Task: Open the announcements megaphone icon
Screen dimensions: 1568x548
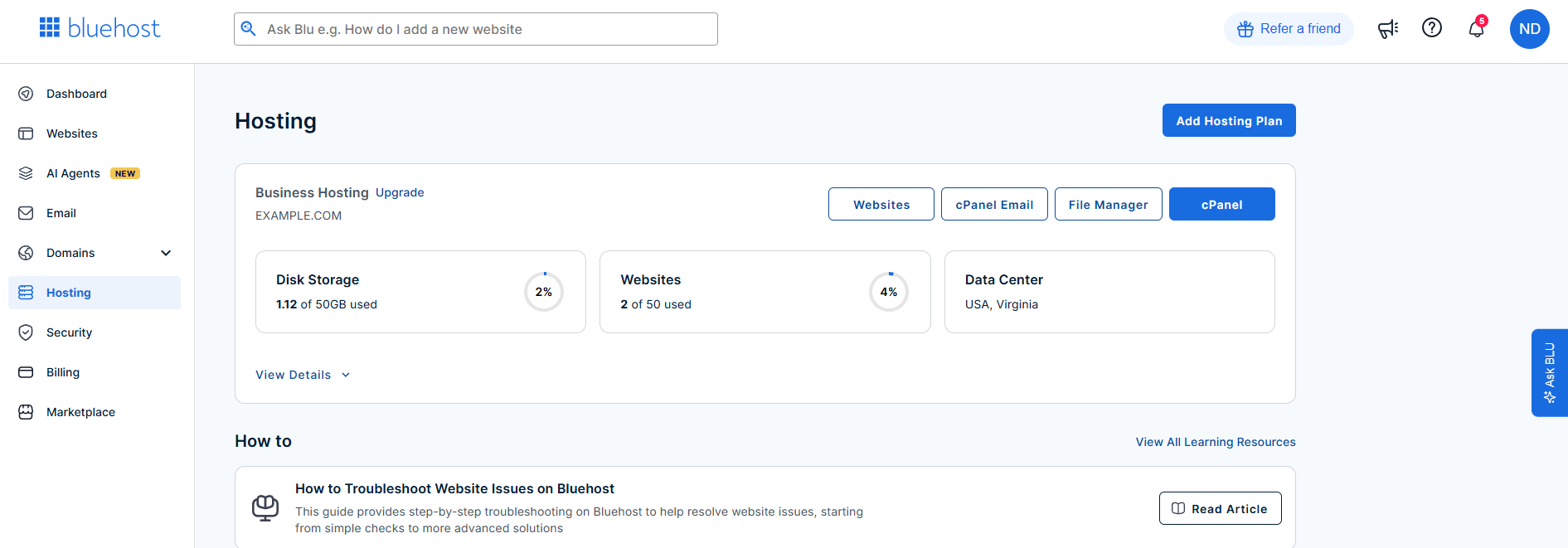Action: 1388,29
